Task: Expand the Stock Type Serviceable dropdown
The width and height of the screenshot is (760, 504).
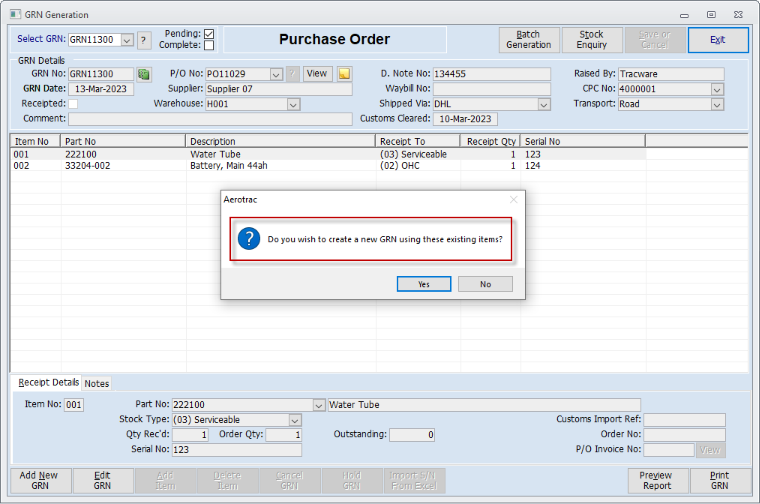Action: pyautogui.click(x=295, y=420)
